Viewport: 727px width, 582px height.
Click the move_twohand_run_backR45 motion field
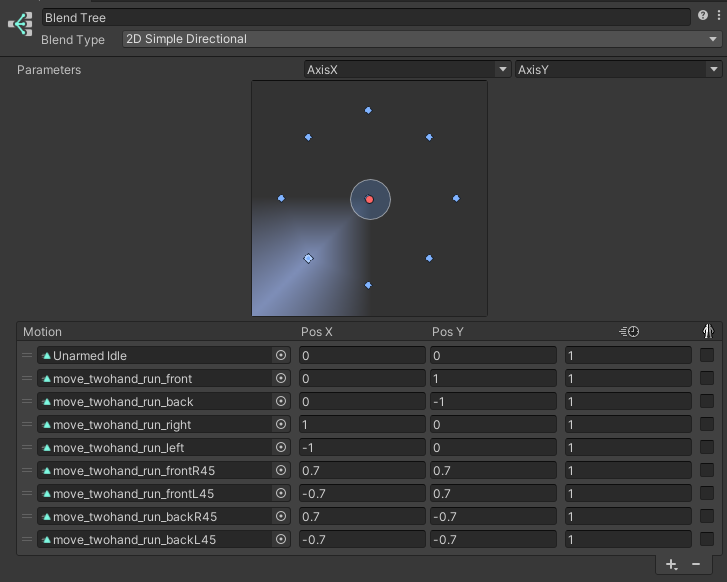tap(164, 516)
